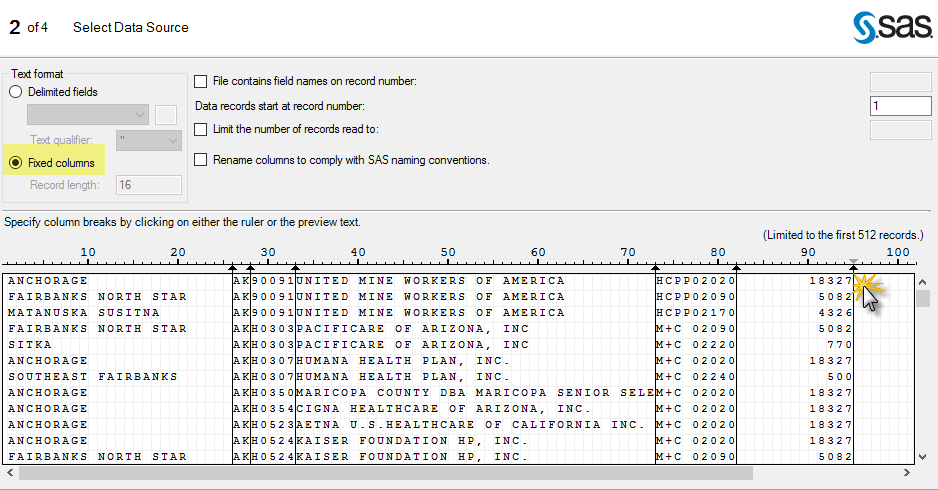Click the column break marker at position 33
938x490 pixels.
296,267
